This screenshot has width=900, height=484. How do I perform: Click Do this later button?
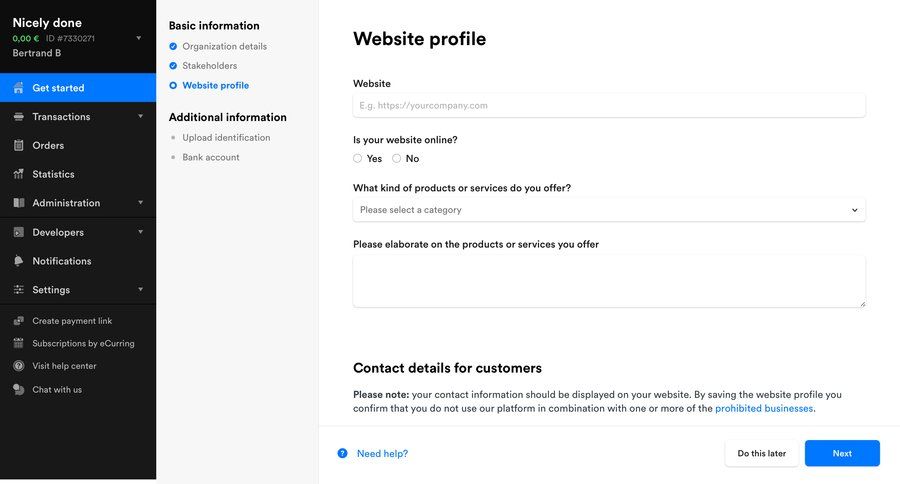[x=761, y=454]
